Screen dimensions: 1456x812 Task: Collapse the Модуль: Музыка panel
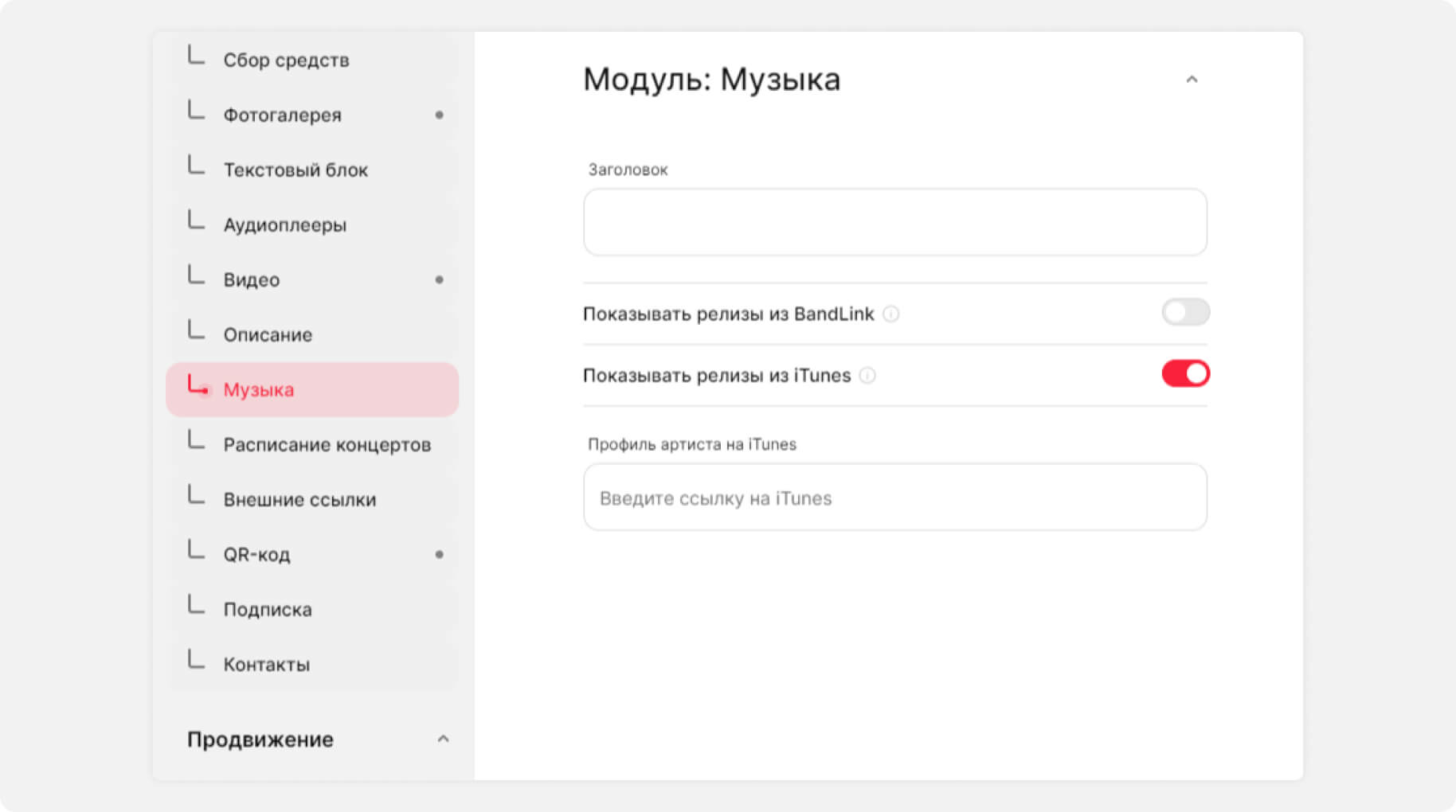pos(1192,80)
